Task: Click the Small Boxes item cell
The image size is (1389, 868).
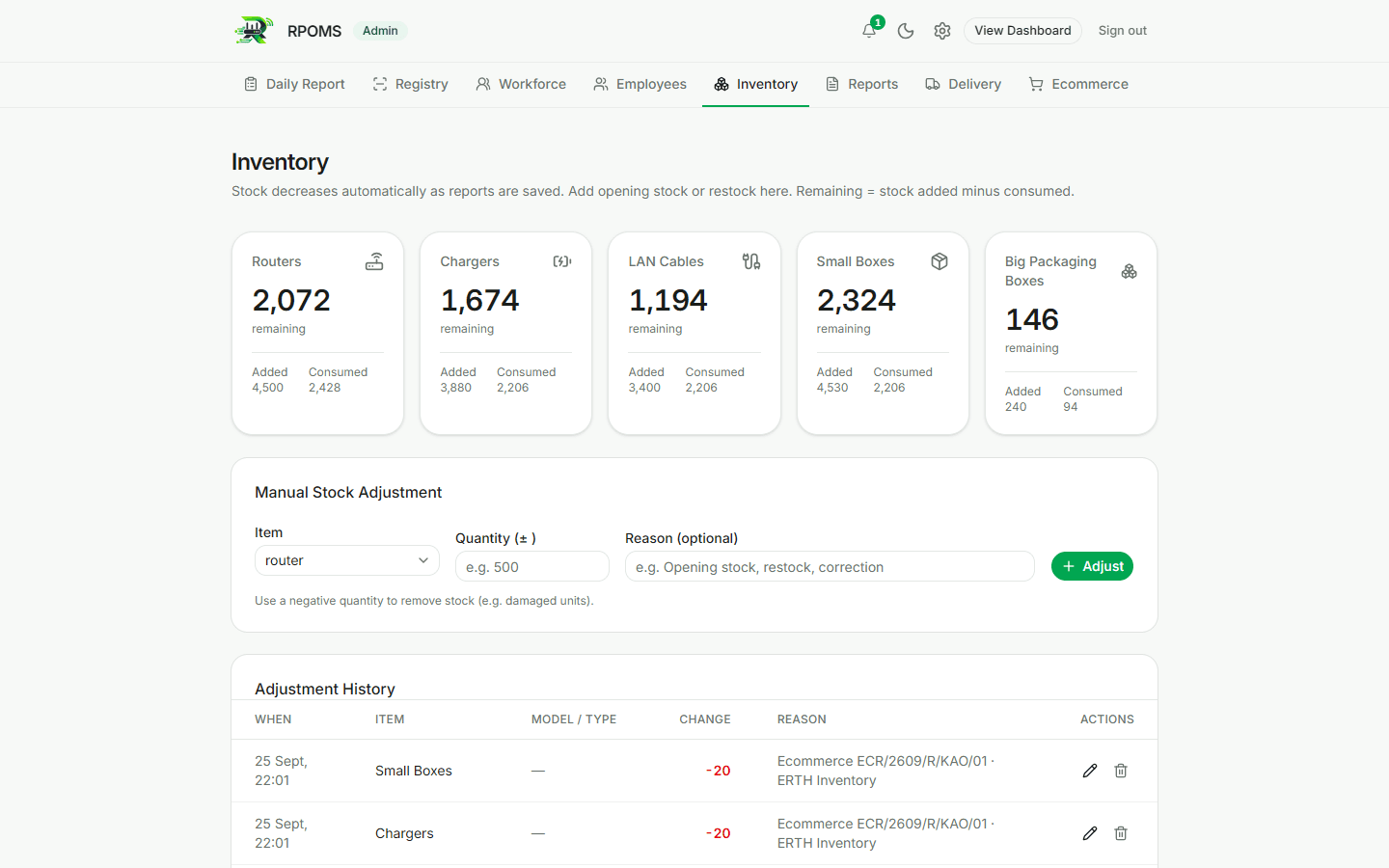Action: tap(414, 771)
